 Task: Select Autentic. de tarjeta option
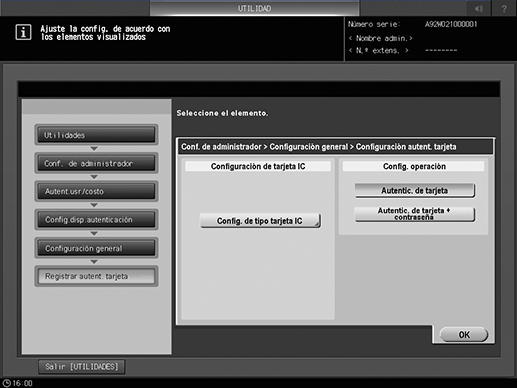click(415, 190)
